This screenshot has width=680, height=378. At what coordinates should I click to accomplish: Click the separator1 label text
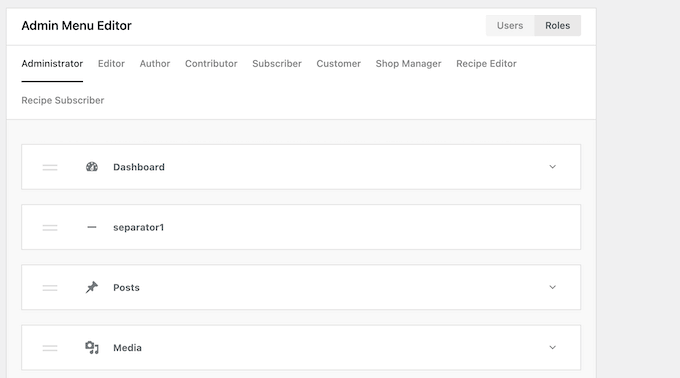pos(138,228)
